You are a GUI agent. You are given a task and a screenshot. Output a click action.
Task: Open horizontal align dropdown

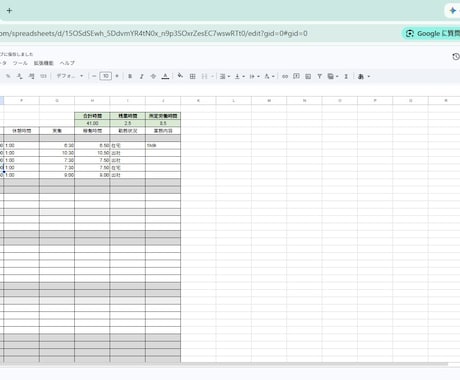[225, 76]
